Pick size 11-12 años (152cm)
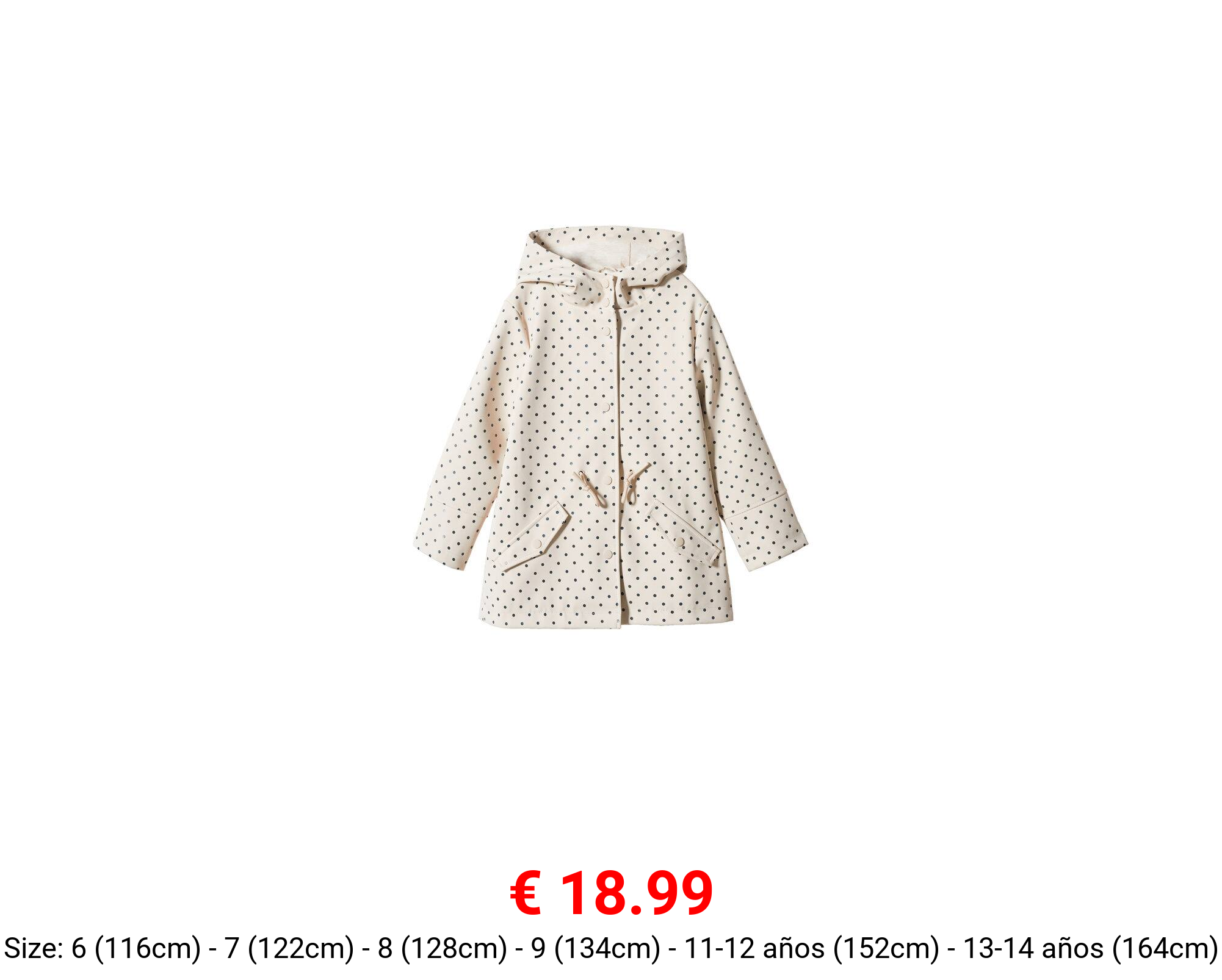 coord(812,948)
